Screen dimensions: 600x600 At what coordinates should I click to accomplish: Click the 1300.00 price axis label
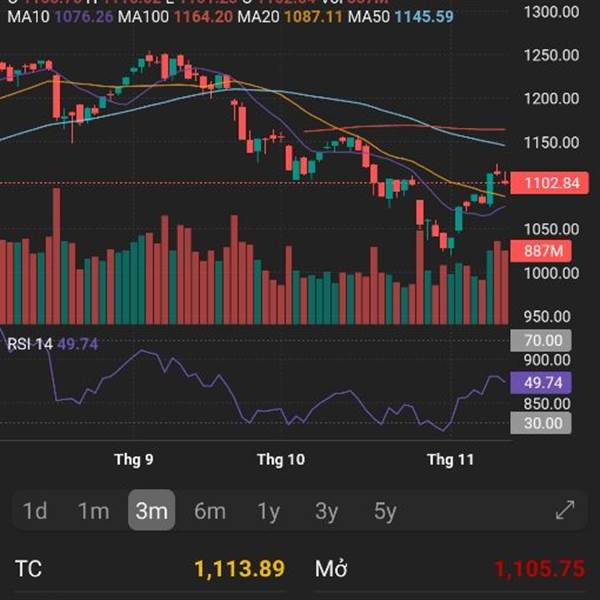[x=551, y=12]
